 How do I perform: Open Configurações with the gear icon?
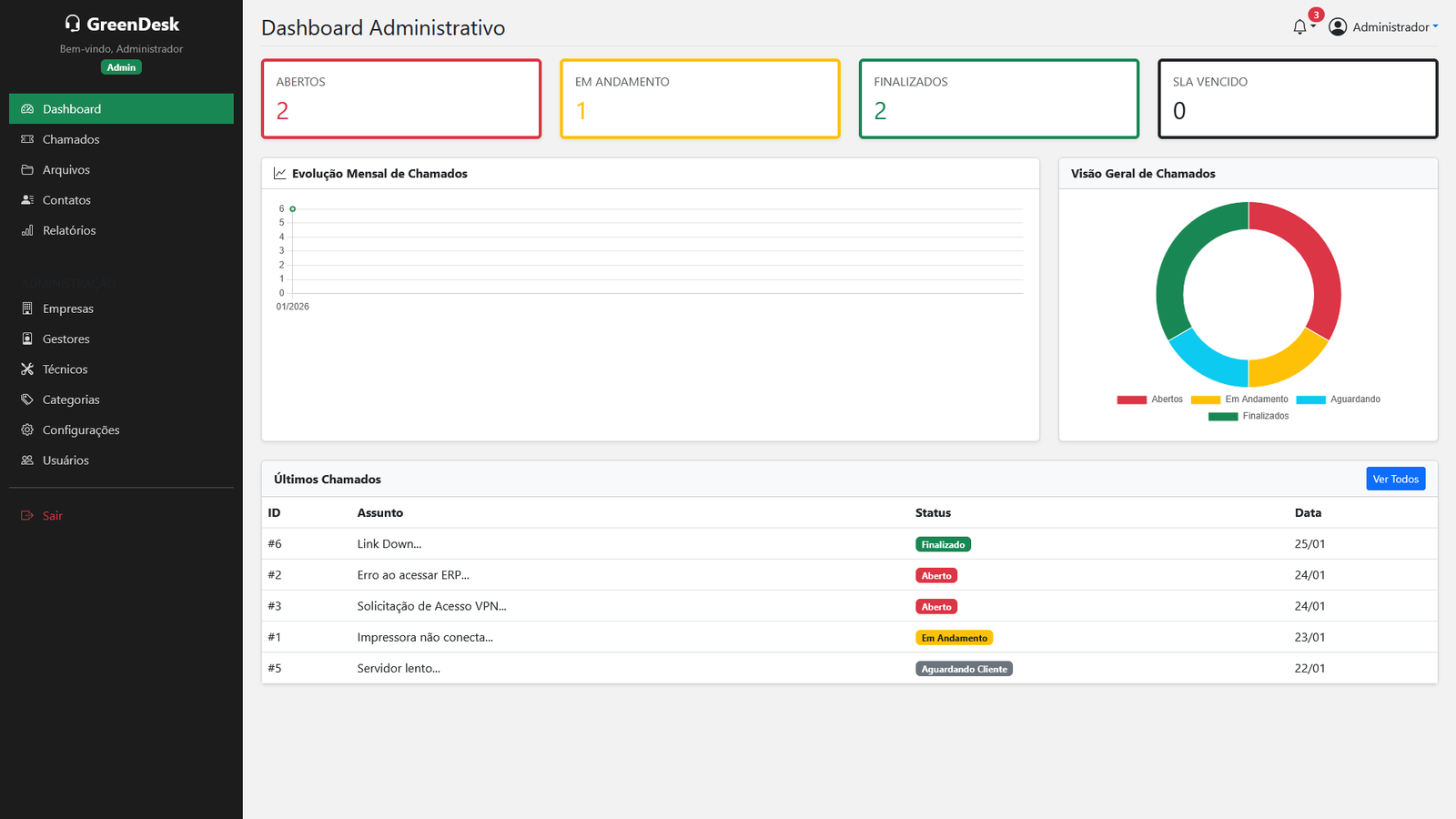coord(26,430)
